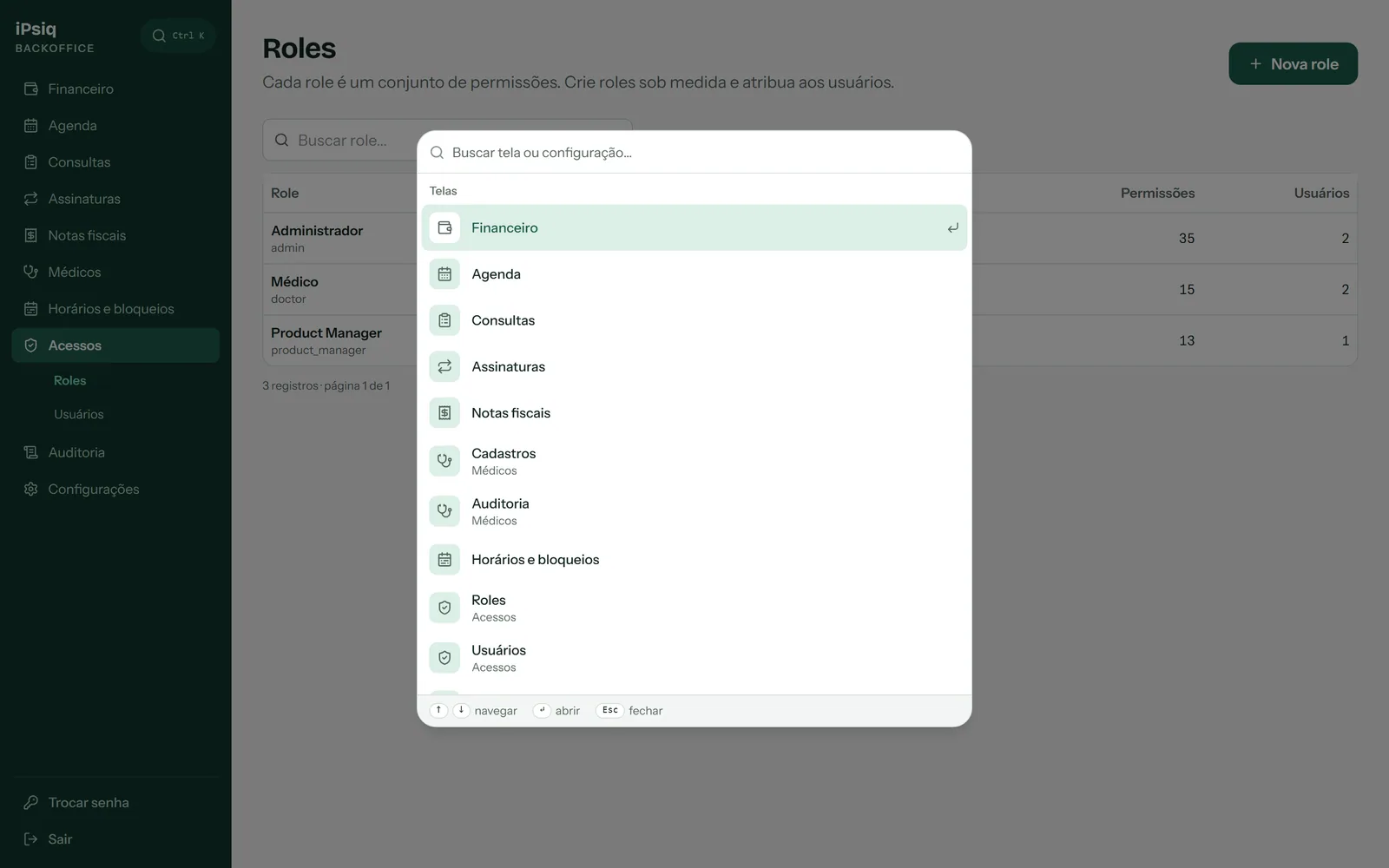Select the Roles sub-item in the sidebar
Viewport: 1389px width, 868px height.
(70, 380)
